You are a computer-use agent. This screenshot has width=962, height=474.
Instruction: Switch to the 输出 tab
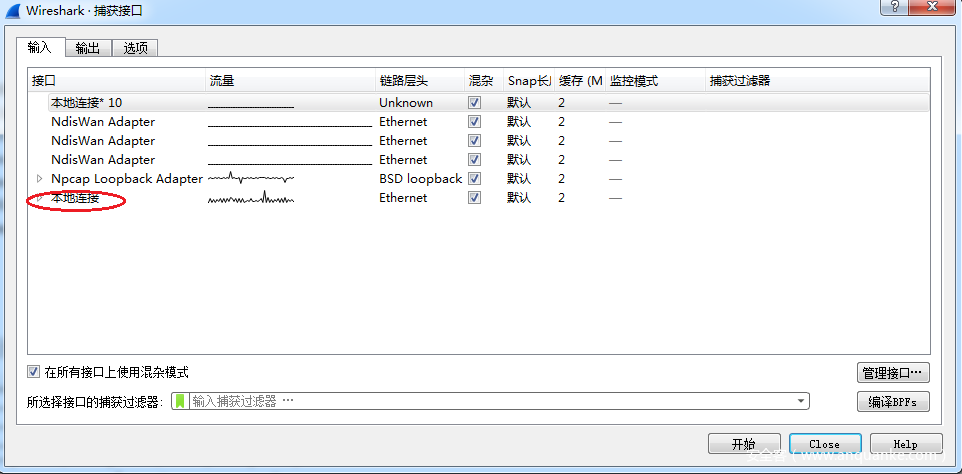[x=88, y=48]
